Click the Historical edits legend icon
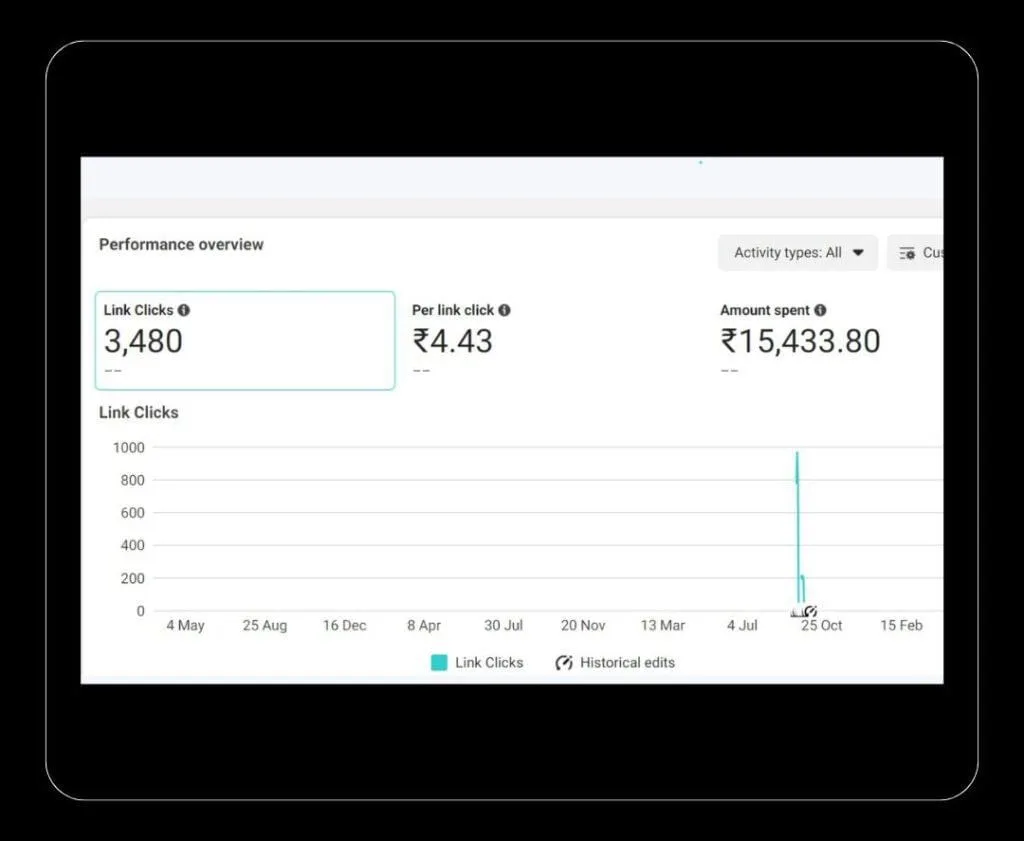Image resolution: width=1024 pixels, height=841 pixels. click(564, 663)
